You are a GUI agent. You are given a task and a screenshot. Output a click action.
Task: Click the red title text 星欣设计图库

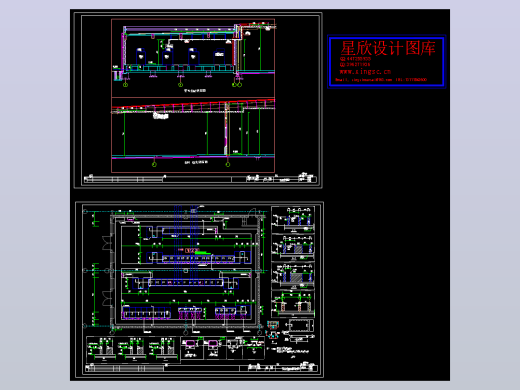coord(388,48)
